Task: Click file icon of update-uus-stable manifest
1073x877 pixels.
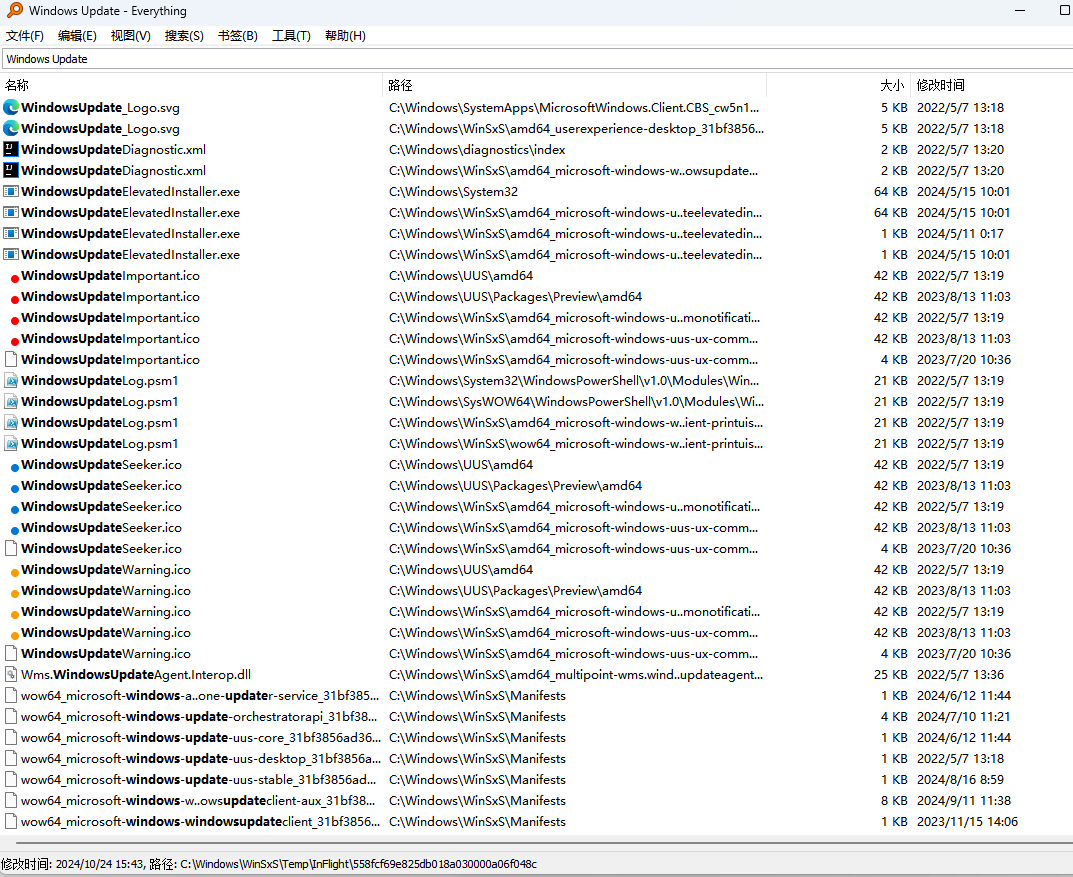Action: pos(11,779)
